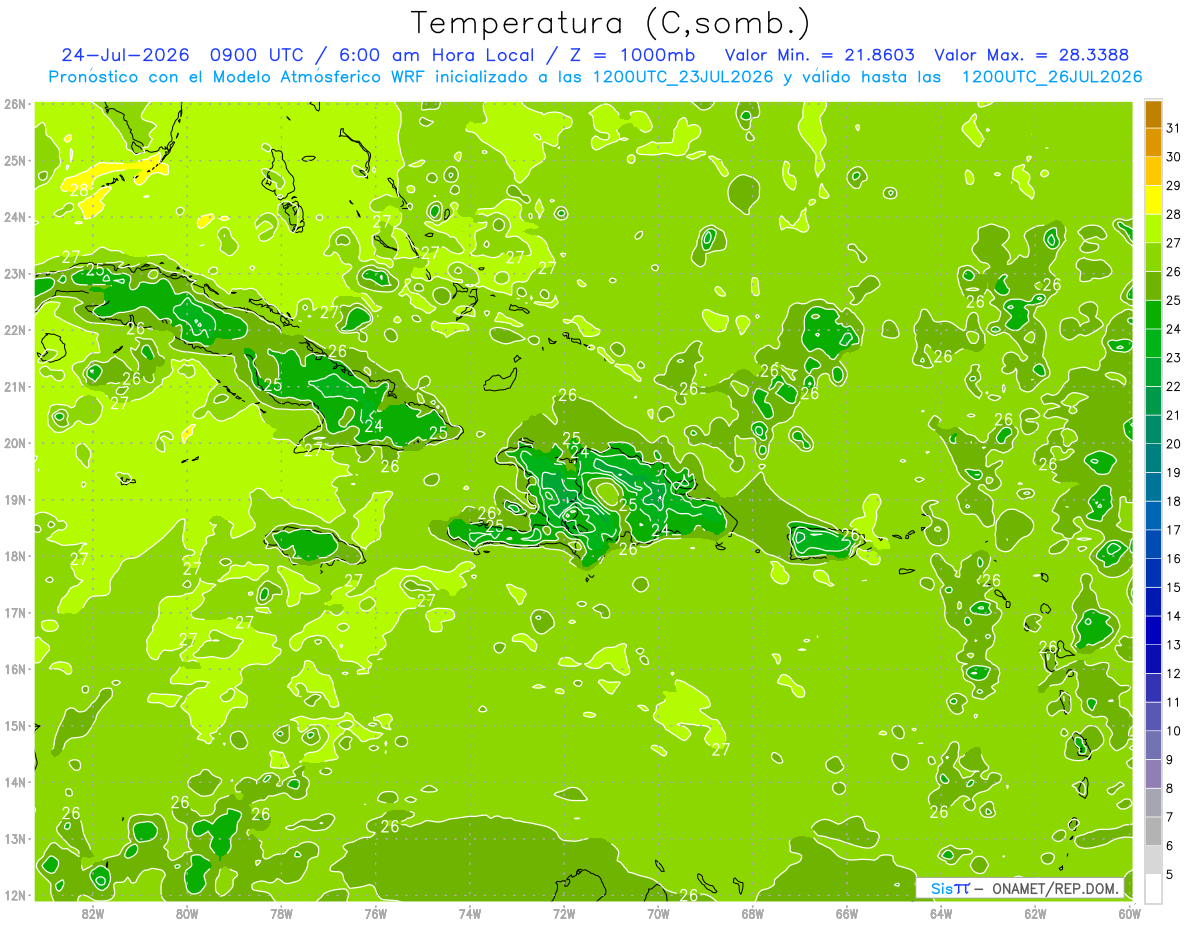
Task: Click the 62W longitude label
Action: point(1035,913)
